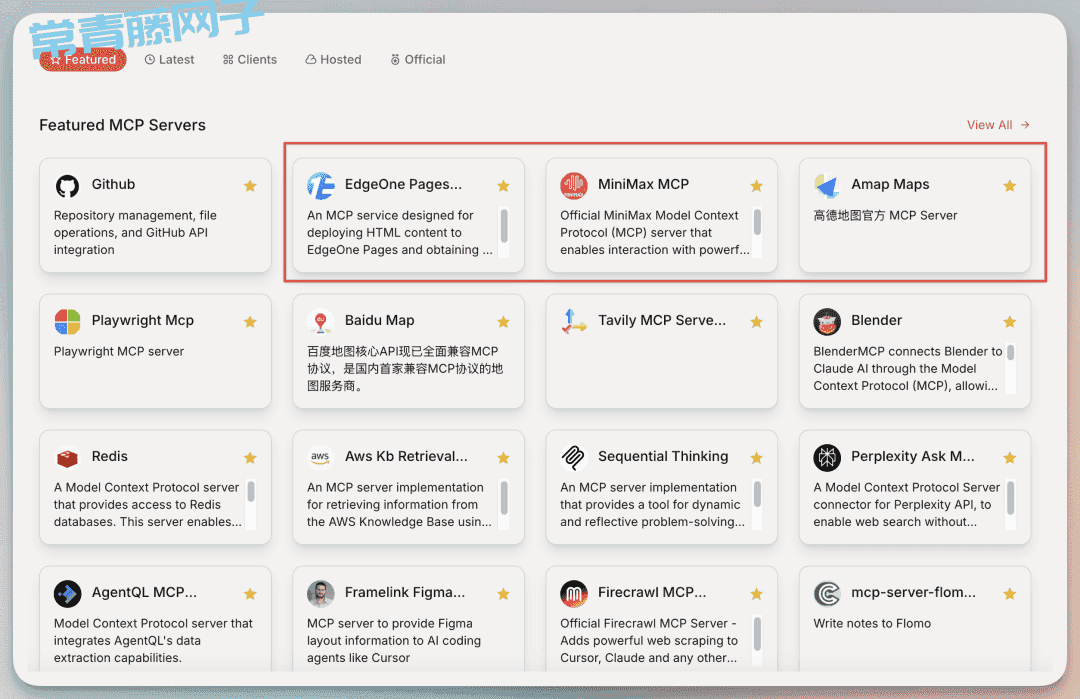The width and height of the screenshot is (1080, 699).
Task: Click the star on AgentQL MCP card
Action: tap(250, 594)
